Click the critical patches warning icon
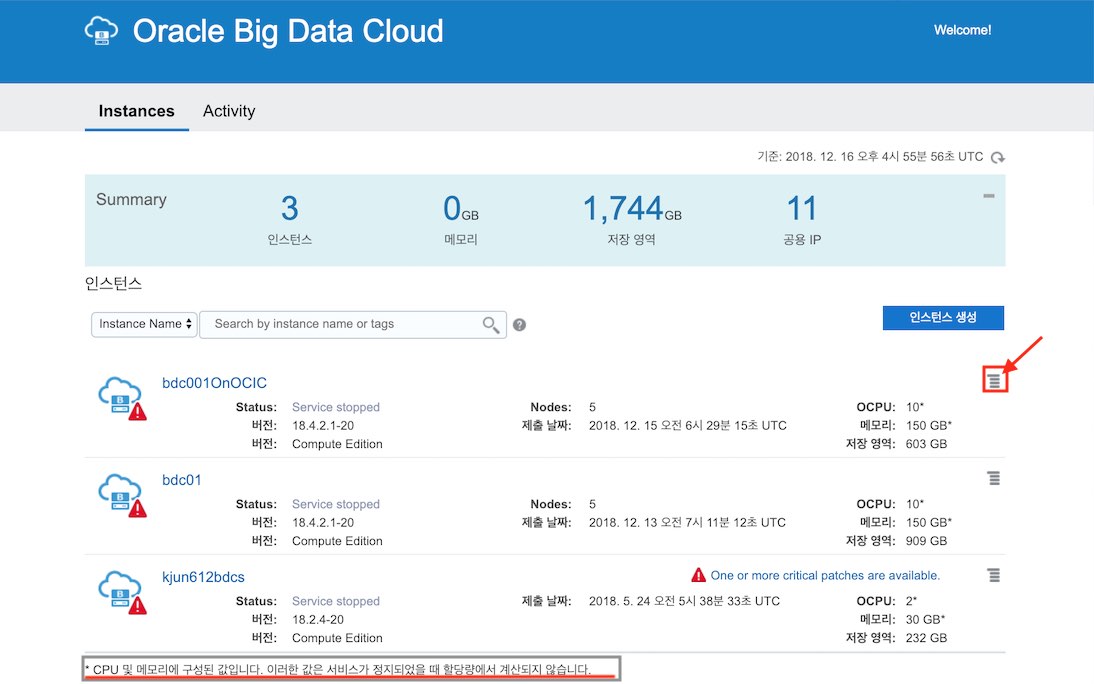1094x684 pixels. 699,575
